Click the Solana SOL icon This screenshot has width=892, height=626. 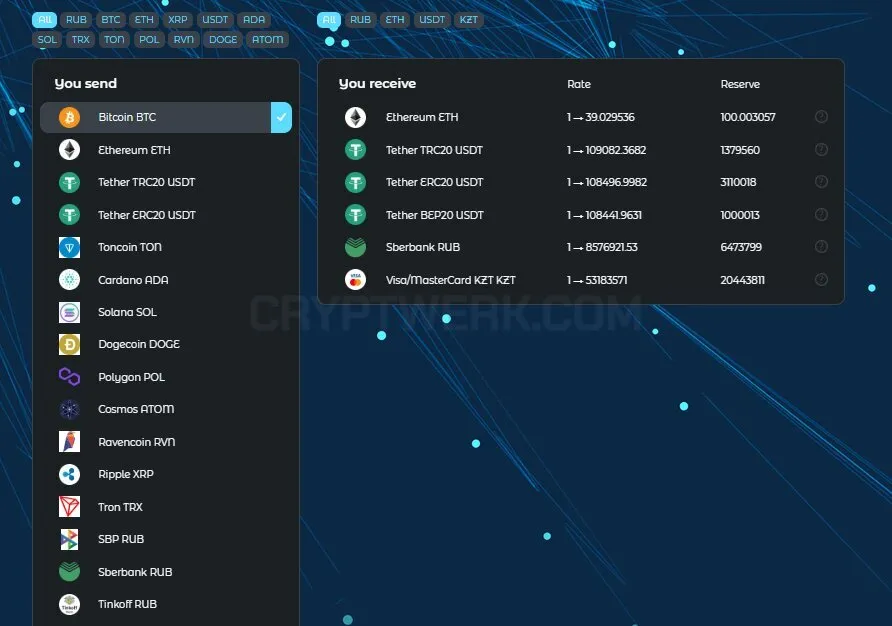[x=69, y=312]
